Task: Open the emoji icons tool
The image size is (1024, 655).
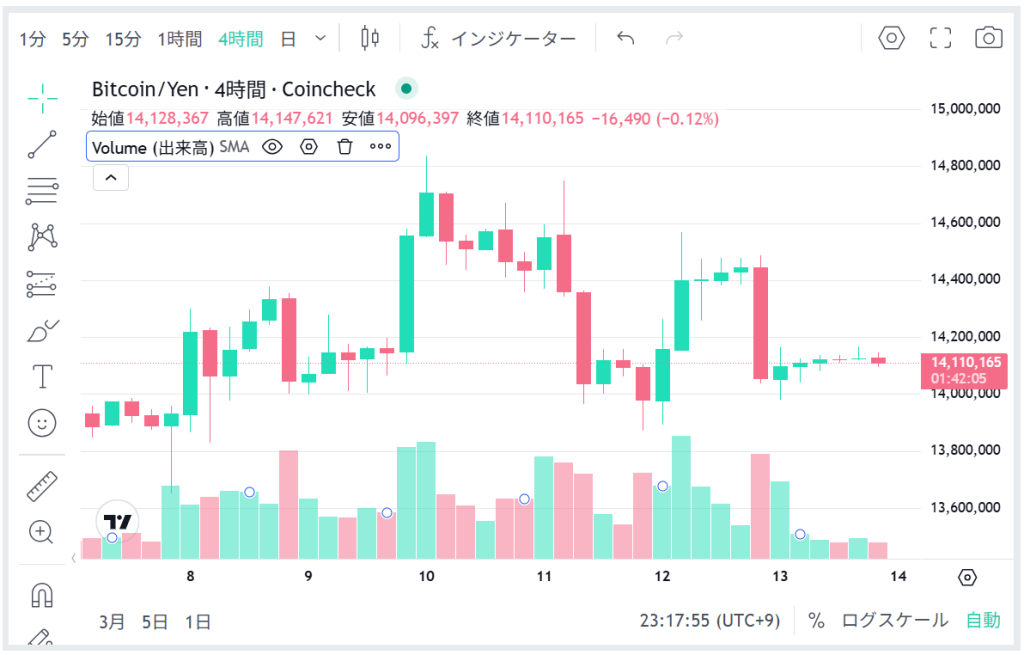Action: (x=42, y=423)
